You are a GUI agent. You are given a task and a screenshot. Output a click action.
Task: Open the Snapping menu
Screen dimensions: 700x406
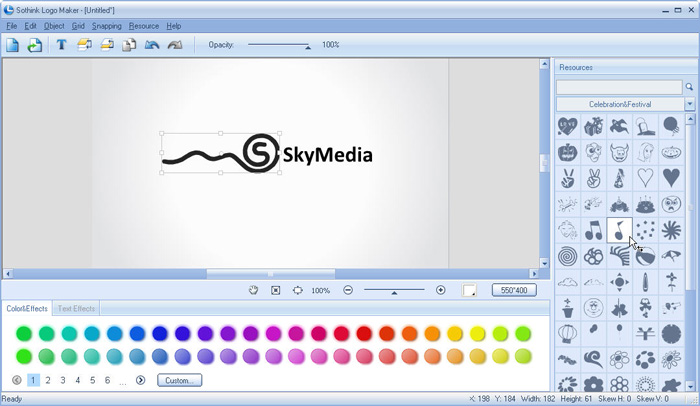[x=107, y=26]
